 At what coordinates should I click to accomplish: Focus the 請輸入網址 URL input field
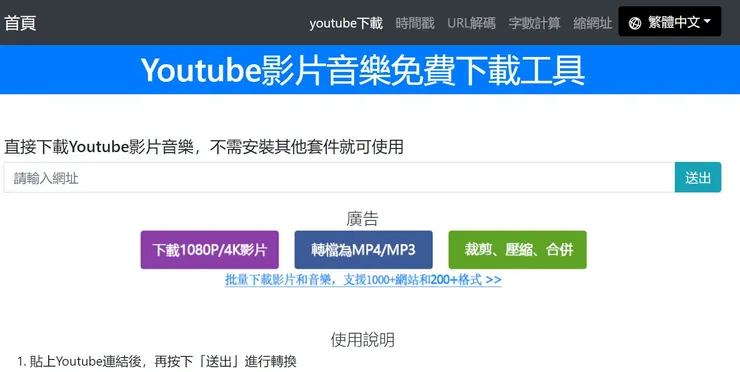pos(339,178)
